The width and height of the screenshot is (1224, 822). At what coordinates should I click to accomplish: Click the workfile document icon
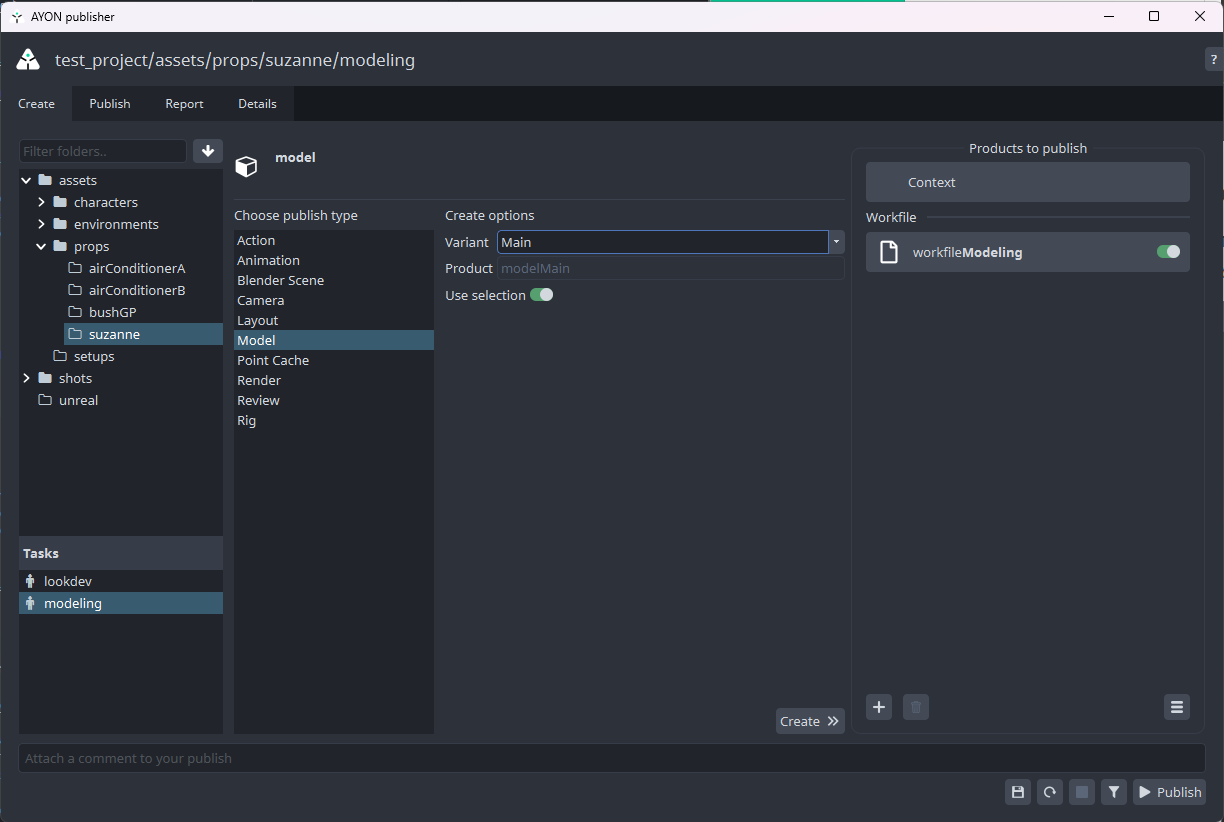coord(889,252)
